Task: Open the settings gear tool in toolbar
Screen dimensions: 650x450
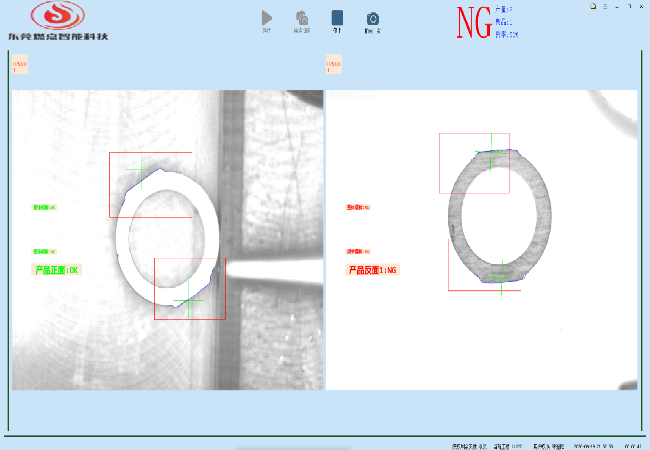Action: (x=301, y=18)
